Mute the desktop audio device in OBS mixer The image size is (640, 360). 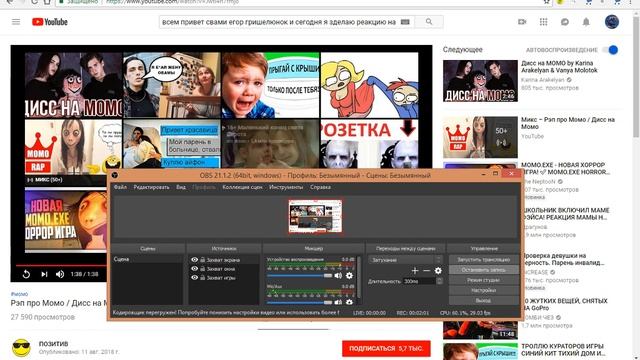(338, 276)
